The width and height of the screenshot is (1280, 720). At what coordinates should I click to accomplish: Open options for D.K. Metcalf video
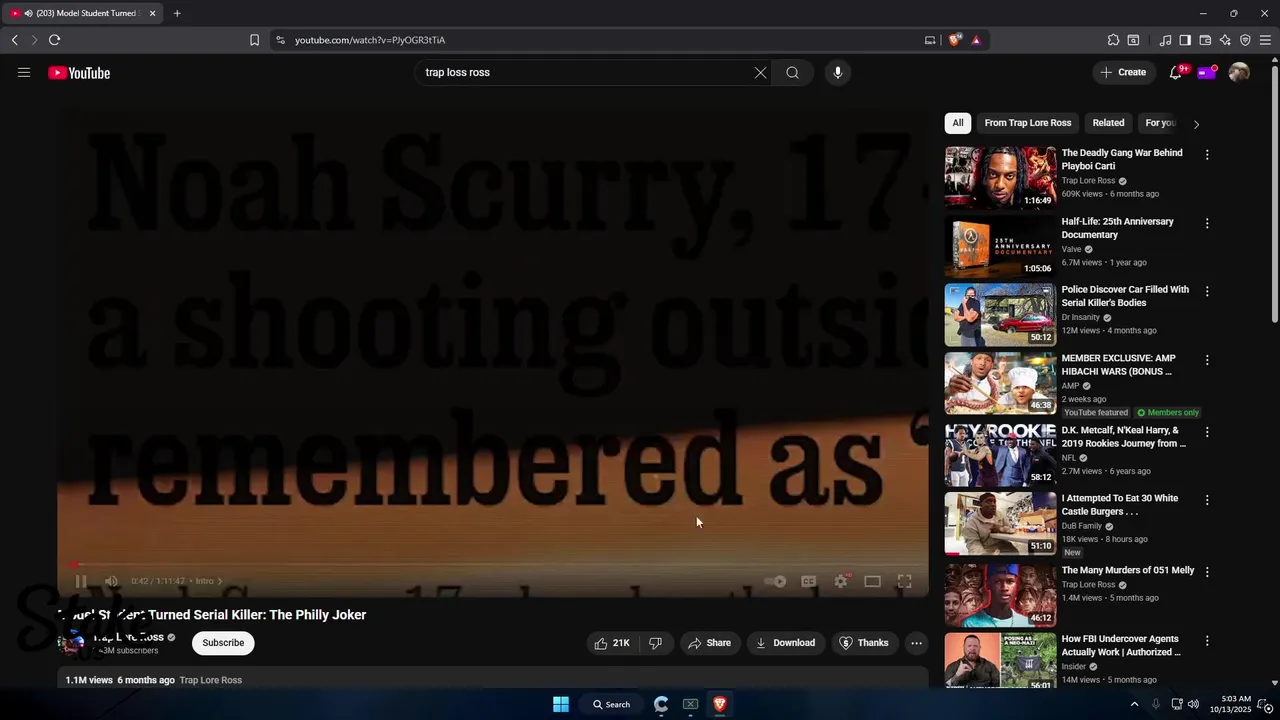point(1207,432)
